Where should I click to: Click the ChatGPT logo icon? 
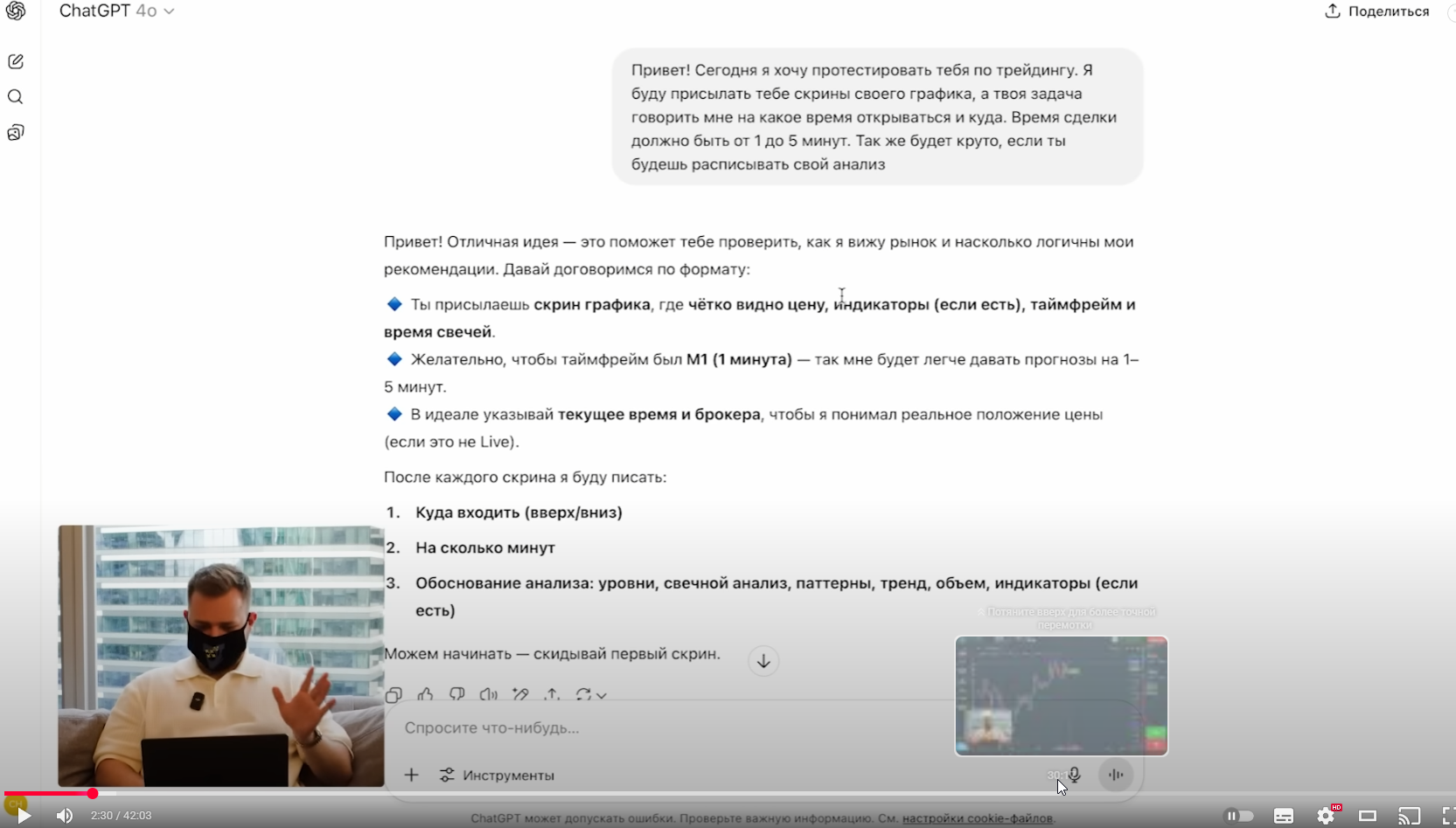tap(16, 10)
